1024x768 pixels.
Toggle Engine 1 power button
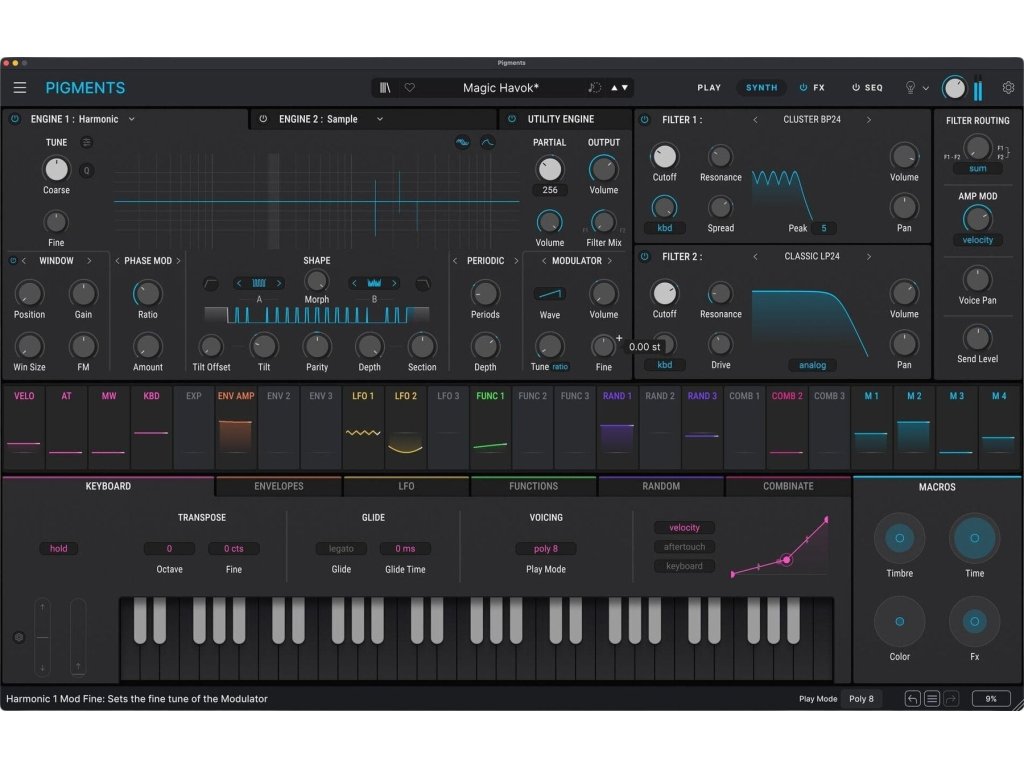click(15, 119)
